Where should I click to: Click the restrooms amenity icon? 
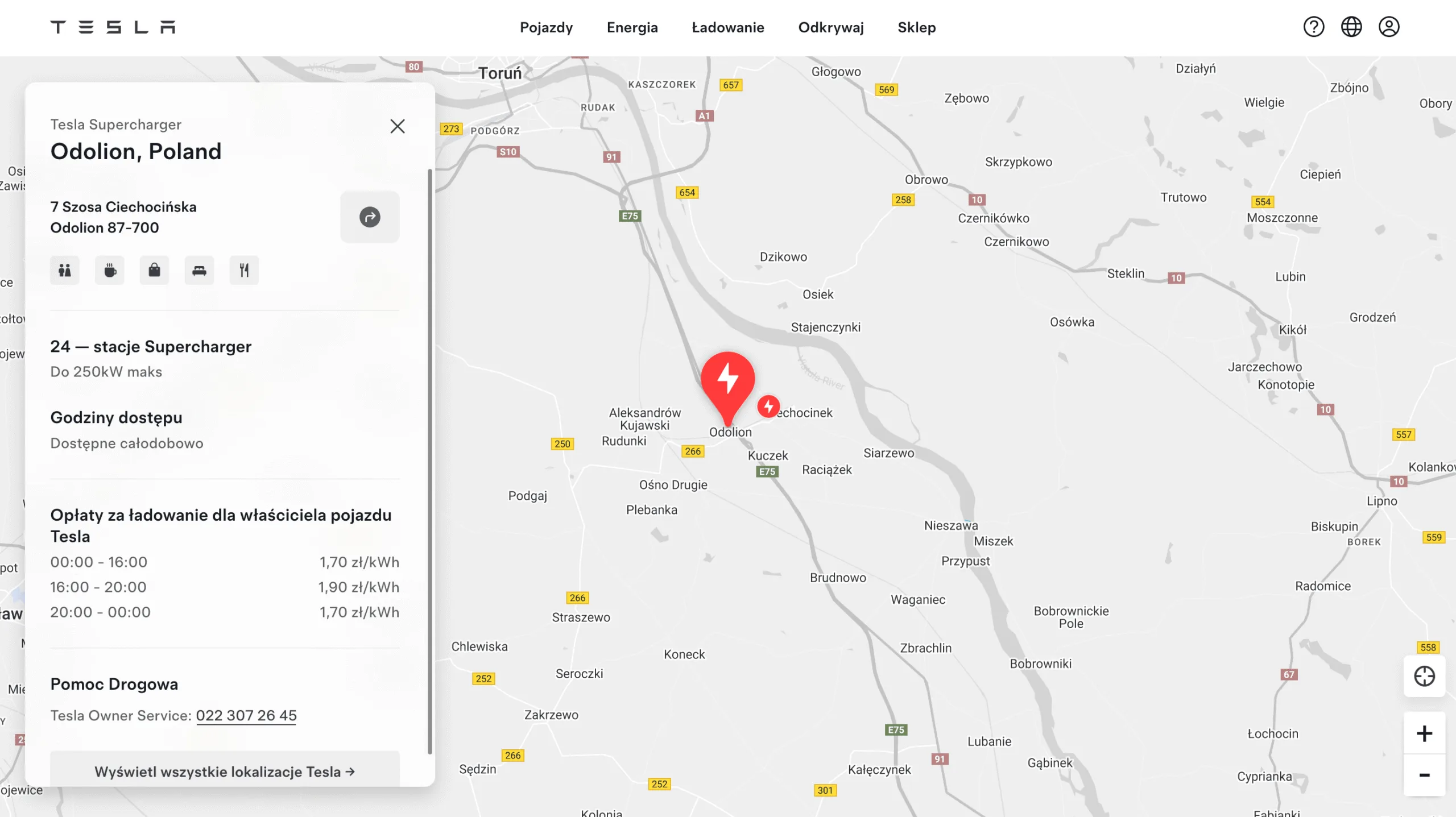pyautogui.click(x=65, y=270)
